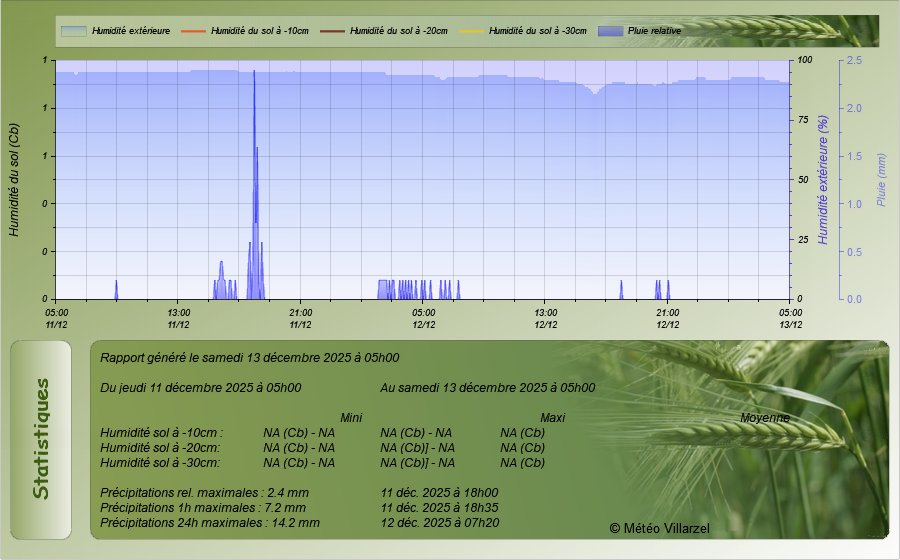Select the Précipitations 24h maximales row
Screen dimensions: 900x560
point(210,522)
